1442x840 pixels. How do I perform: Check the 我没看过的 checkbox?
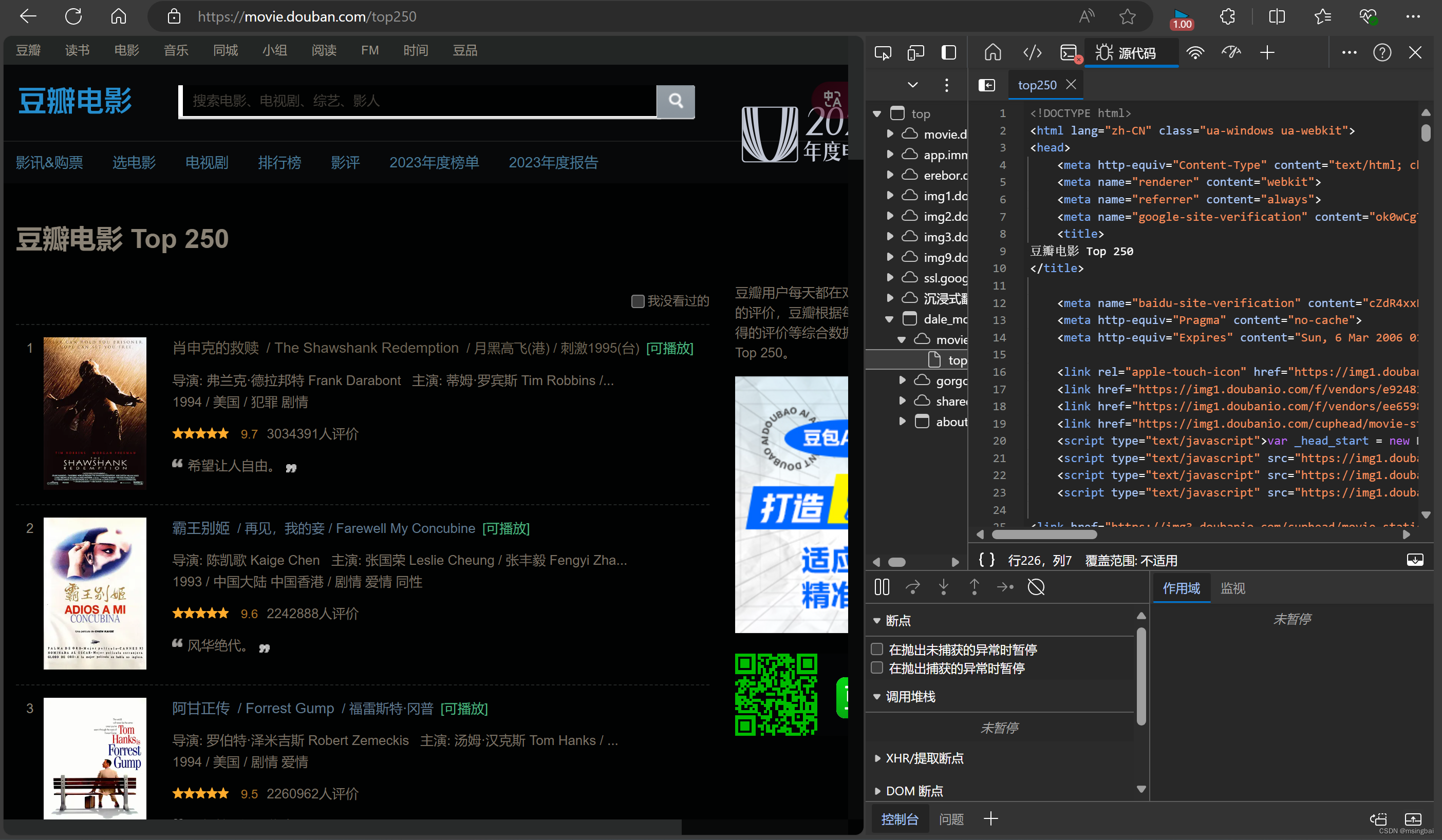637,301
